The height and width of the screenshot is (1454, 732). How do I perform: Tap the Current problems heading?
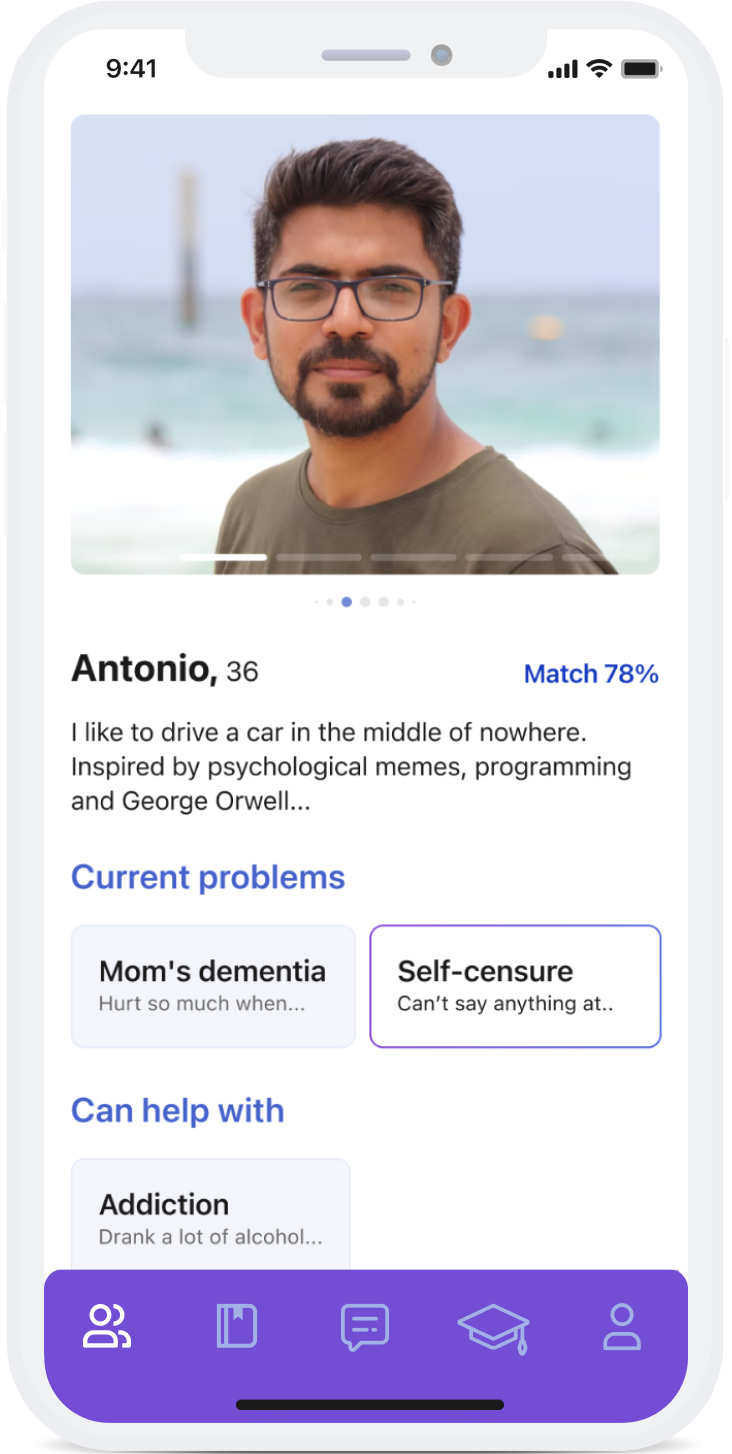tap(208, 877)
